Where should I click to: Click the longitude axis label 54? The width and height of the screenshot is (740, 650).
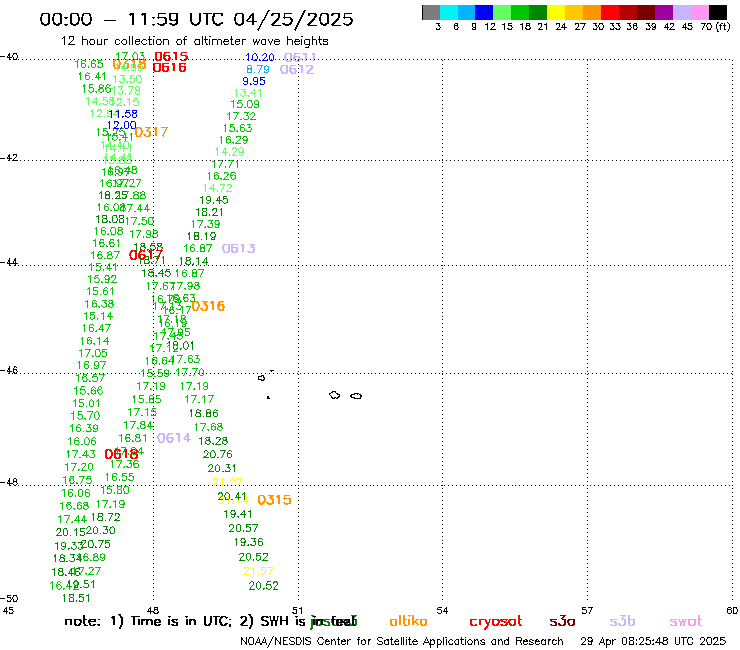(442, 611)
